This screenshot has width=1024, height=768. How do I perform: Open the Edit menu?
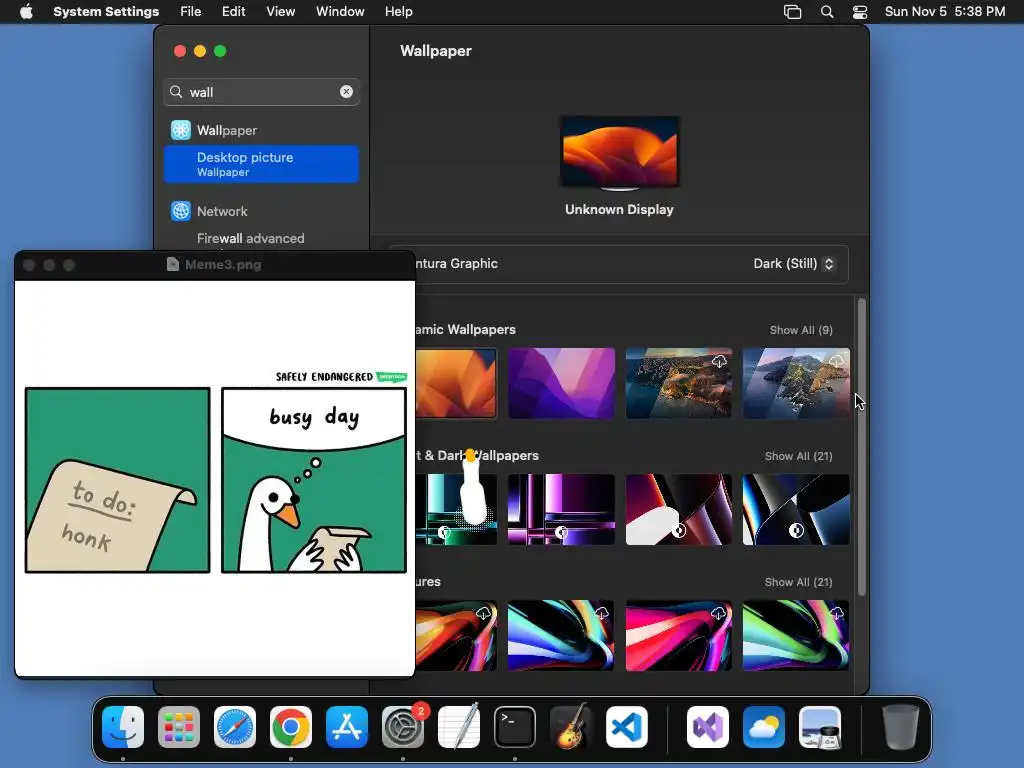233,12
